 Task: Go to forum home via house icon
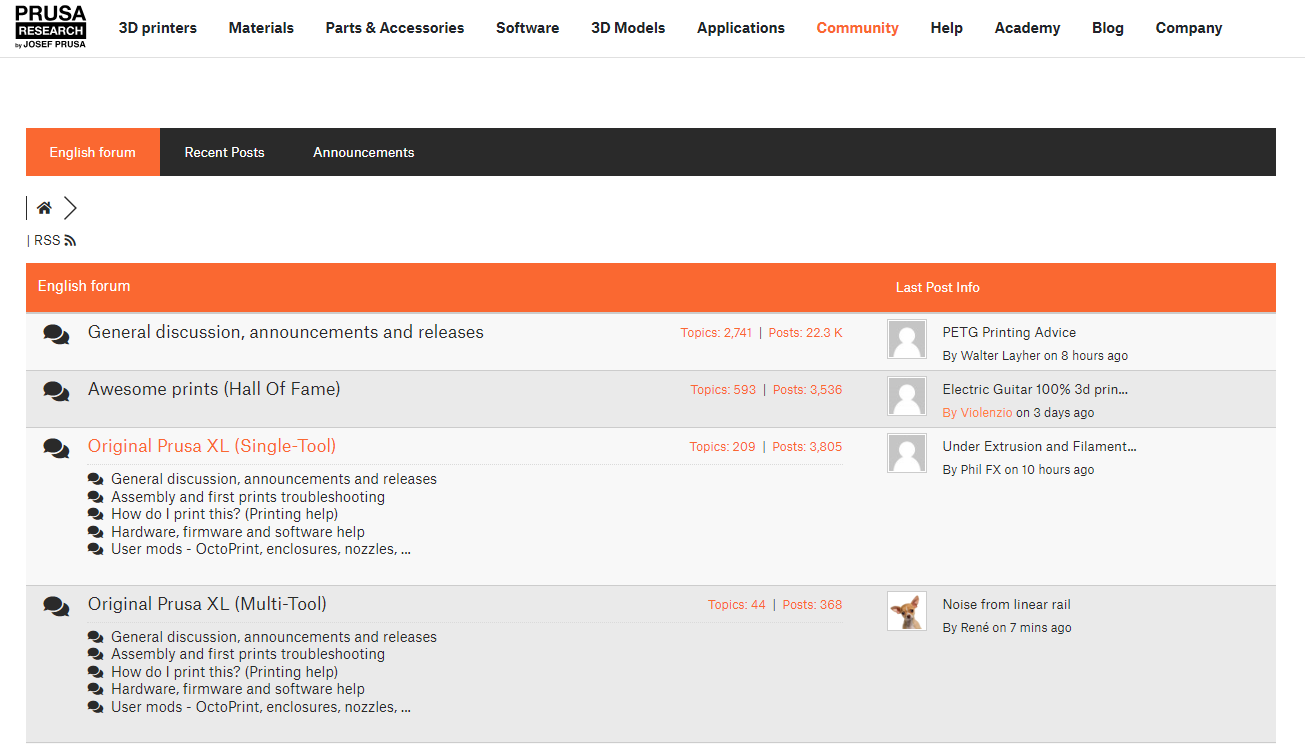tap(44, 208)
